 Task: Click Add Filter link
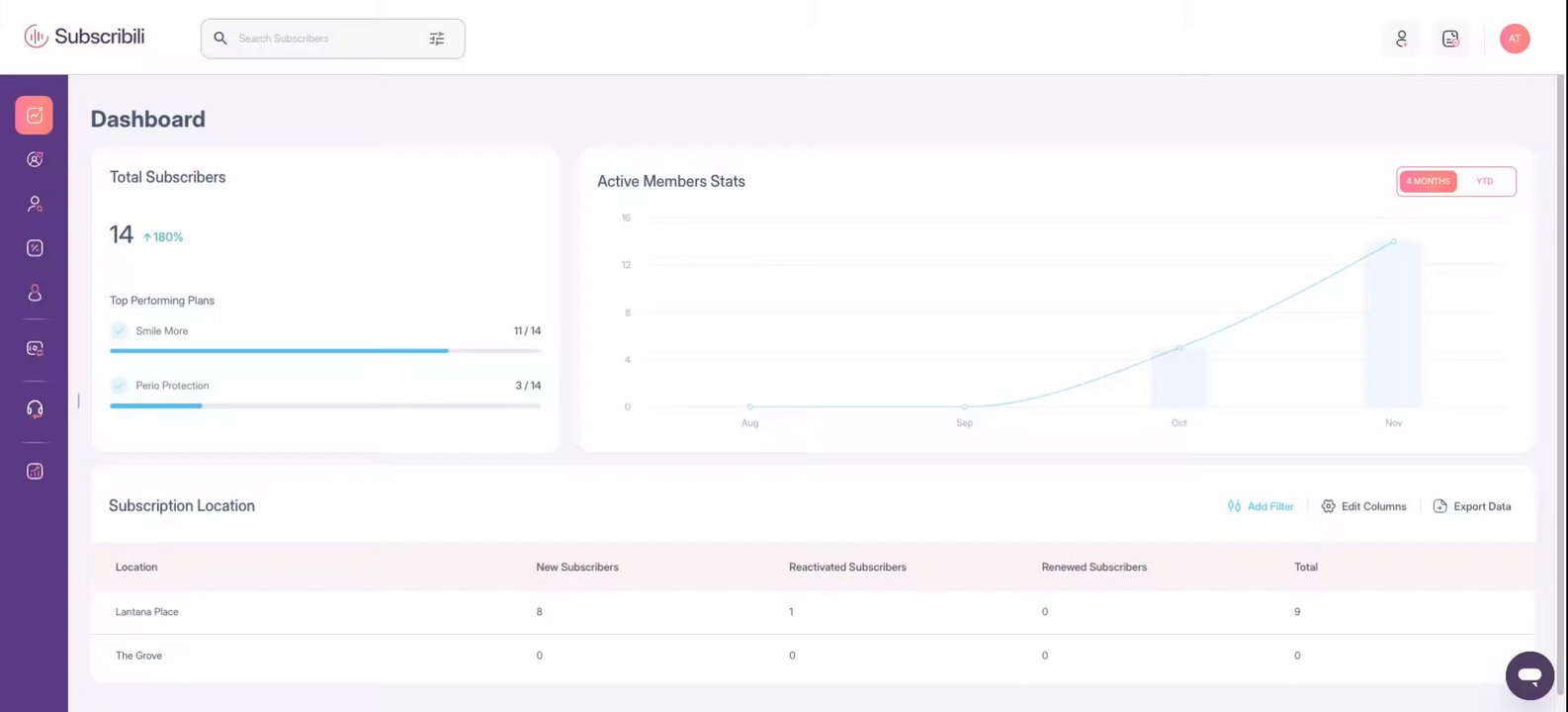[x=1261, y=506]
